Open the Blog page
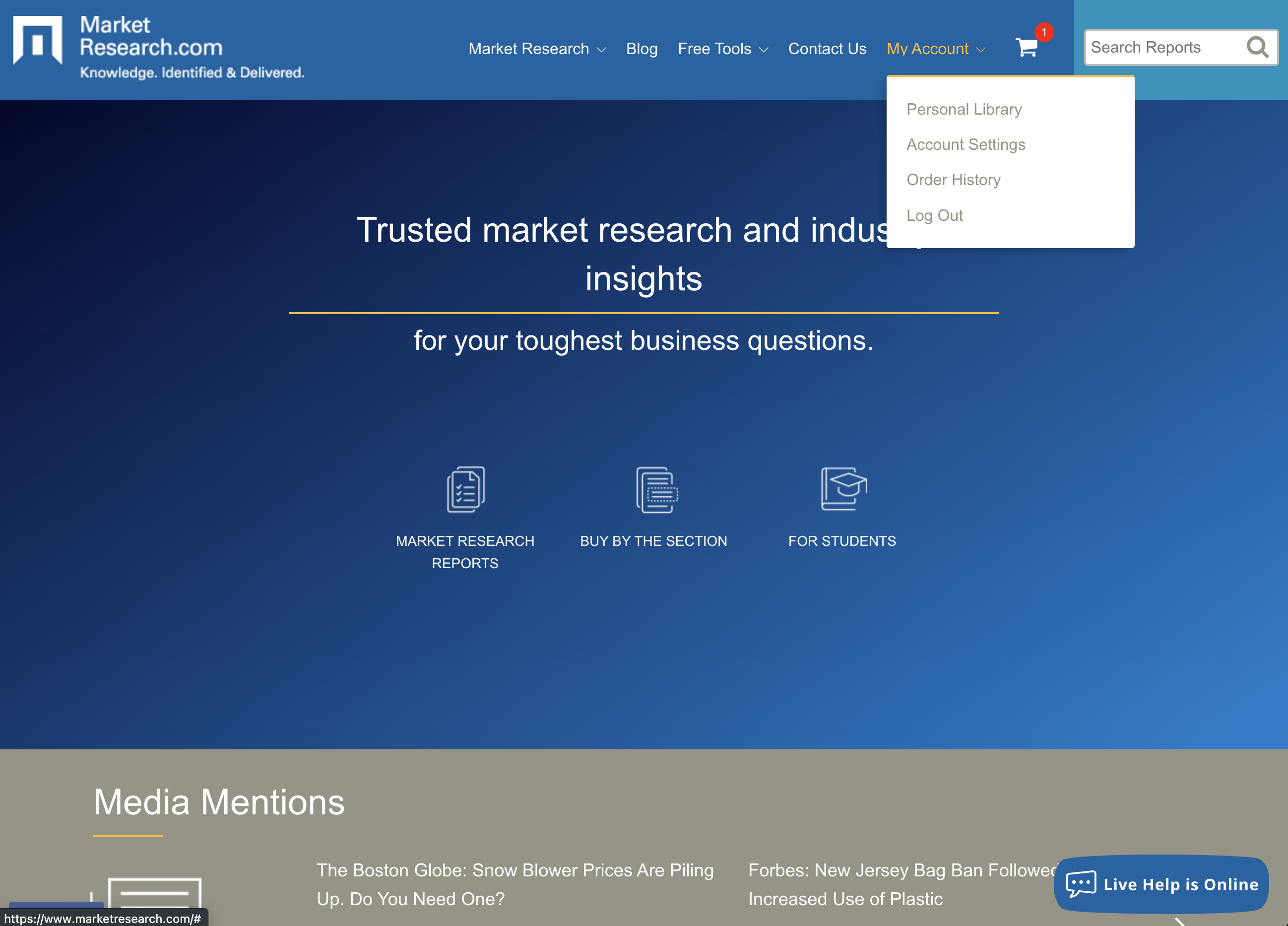Image resolution: width=1288 pixels, height=926 pixels. (642, 49)
